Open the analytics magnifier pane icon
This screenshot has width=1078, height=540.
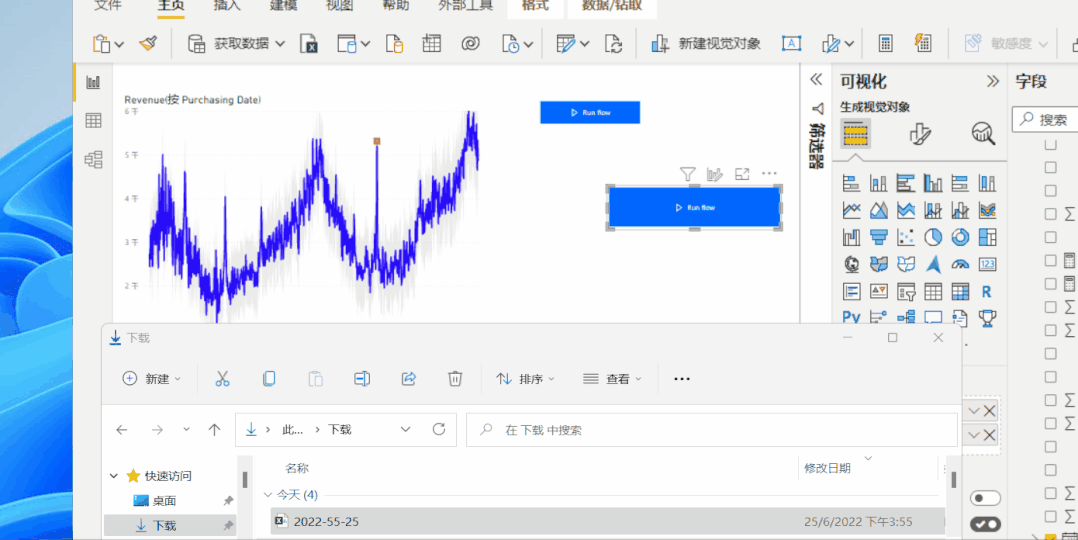983,133
